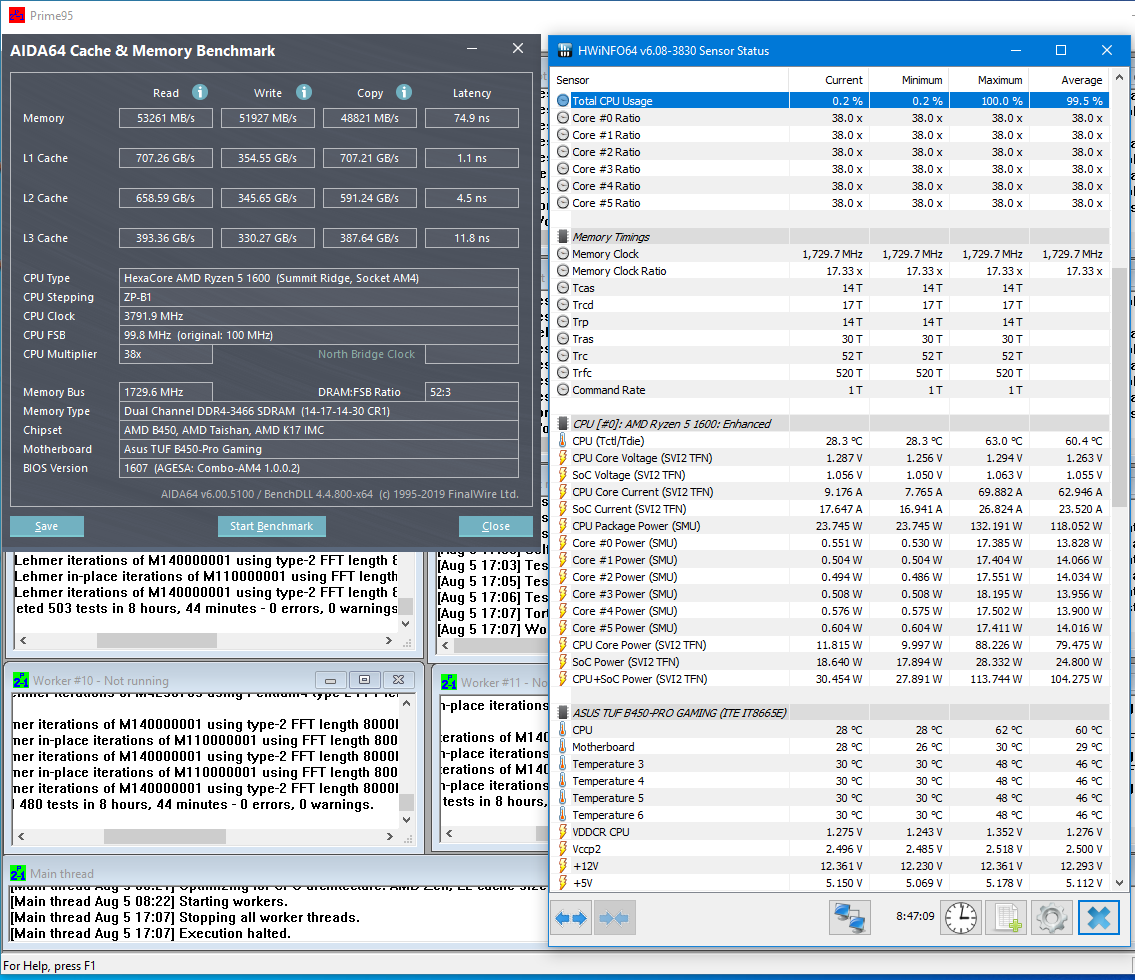Minimize Worker #10 window

point(331,680)
